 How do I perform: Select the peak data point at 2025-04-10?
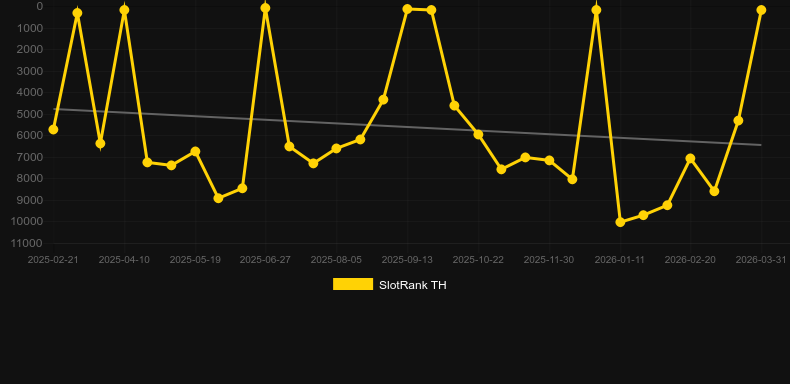coord(124,10)
